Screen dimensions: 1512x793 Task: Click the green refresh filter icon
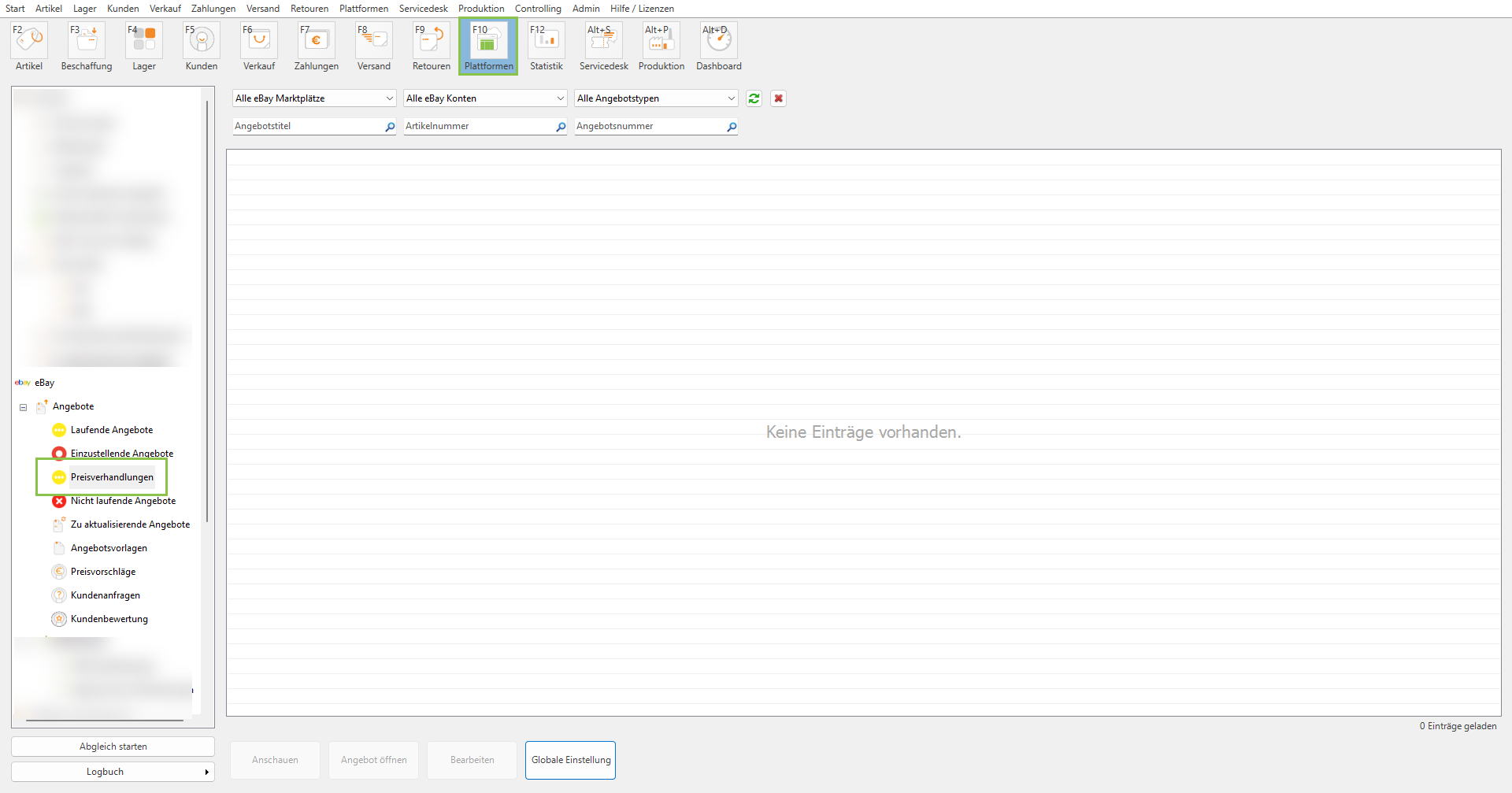tap(754, 98)
